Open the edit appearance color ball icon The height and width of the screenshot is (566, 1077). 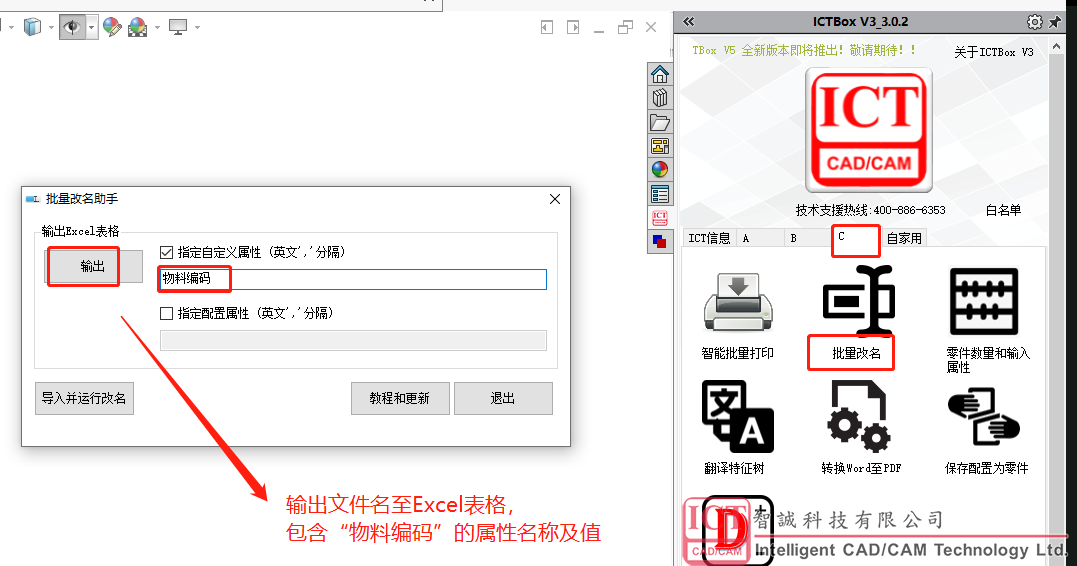coord(112,27)
